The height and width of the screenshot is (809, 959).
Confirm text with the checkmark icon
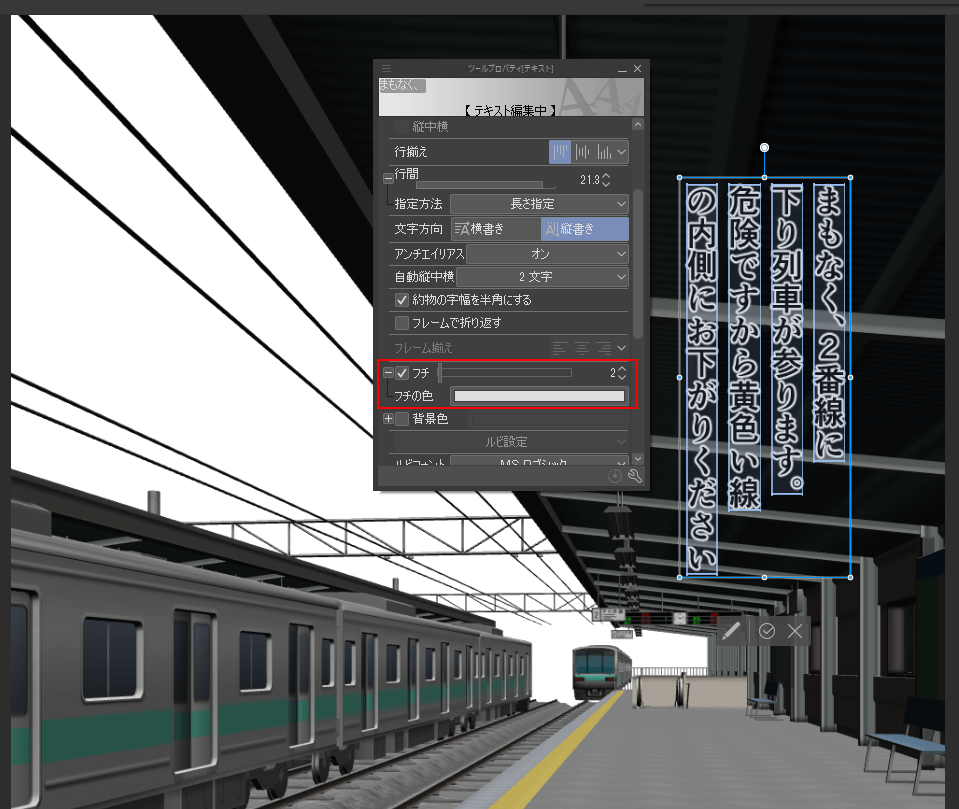point(767,630)
